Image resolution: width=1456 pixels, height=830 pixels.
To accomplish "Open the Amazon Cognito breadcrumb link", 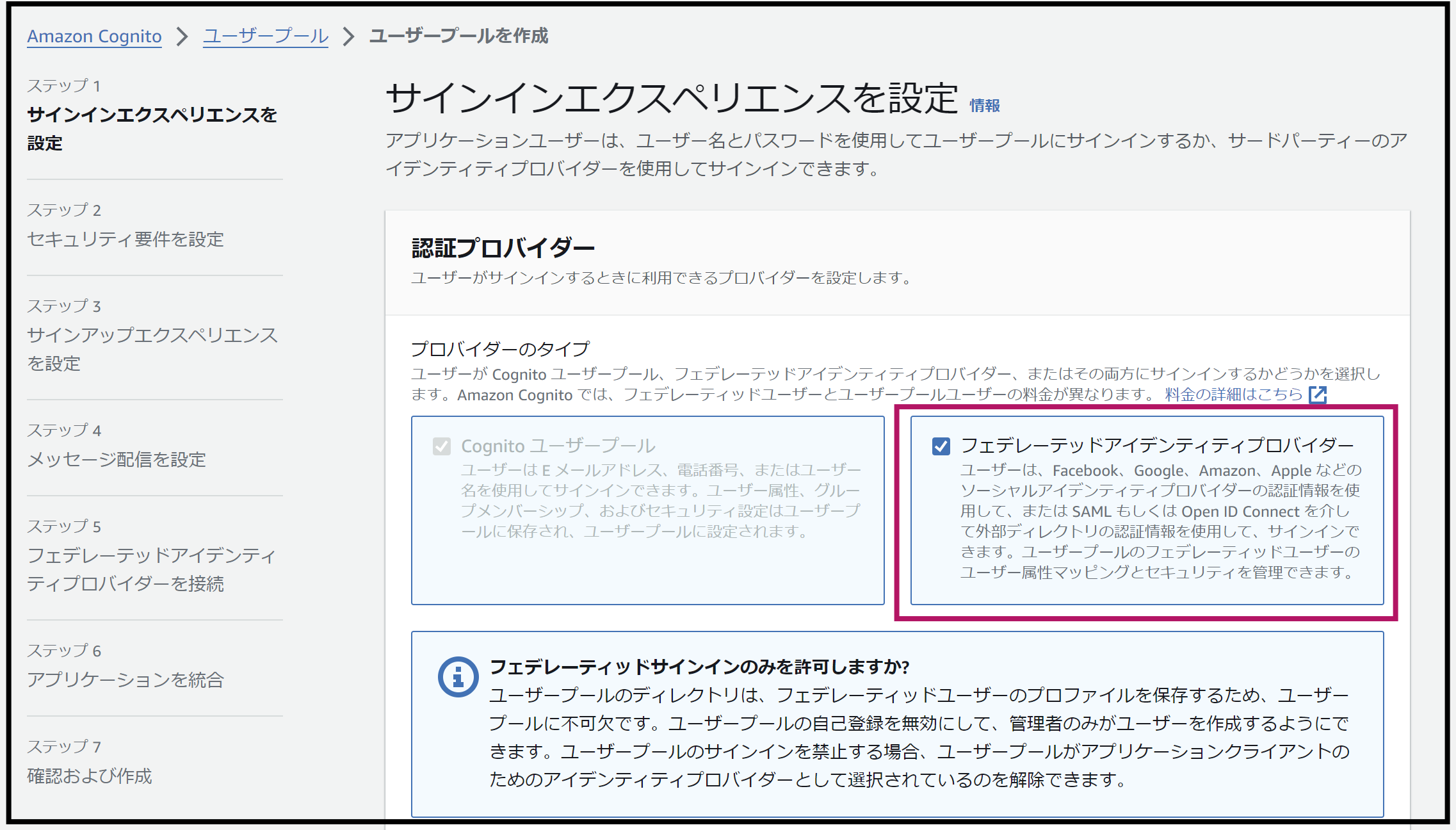I will tap(94, 37).
